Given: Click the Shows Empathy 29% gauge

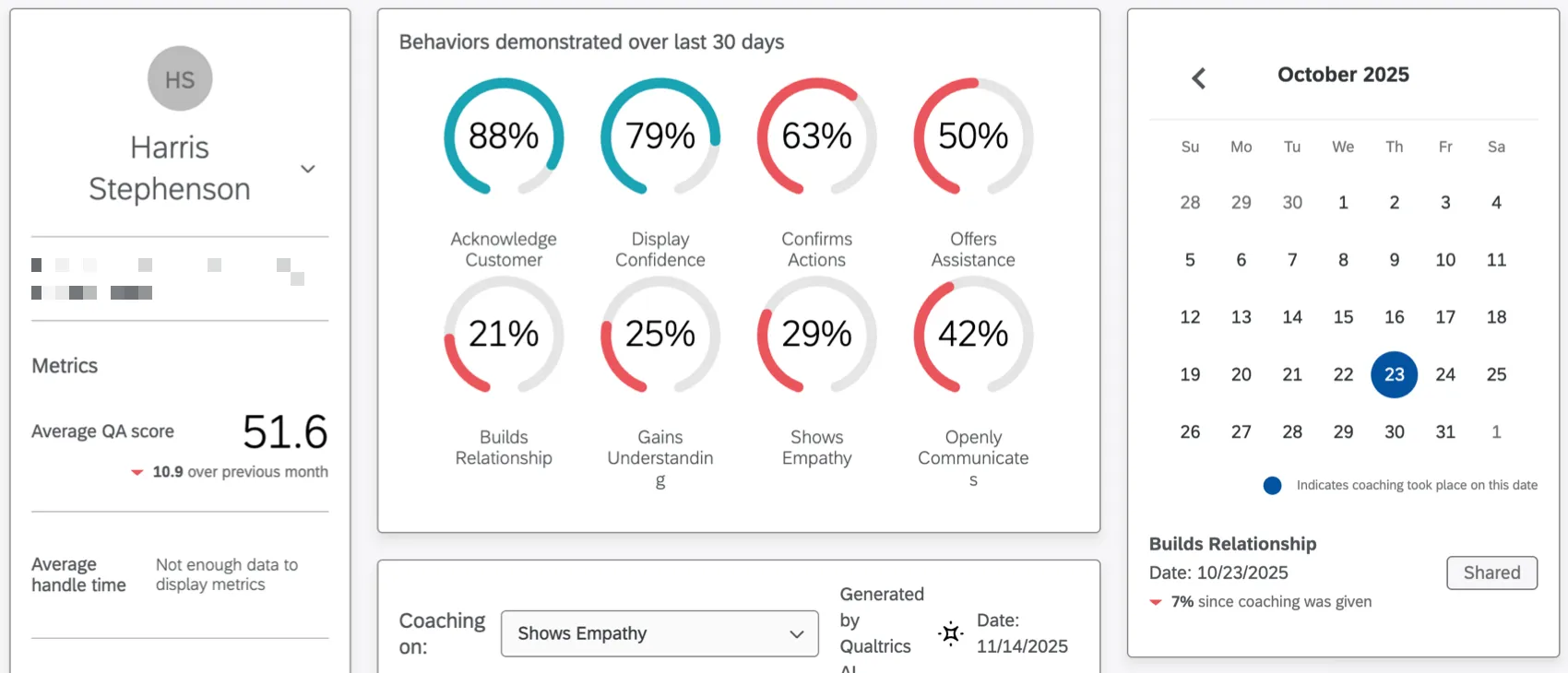Looking at the screenshot, I should [x=815, y=335].
